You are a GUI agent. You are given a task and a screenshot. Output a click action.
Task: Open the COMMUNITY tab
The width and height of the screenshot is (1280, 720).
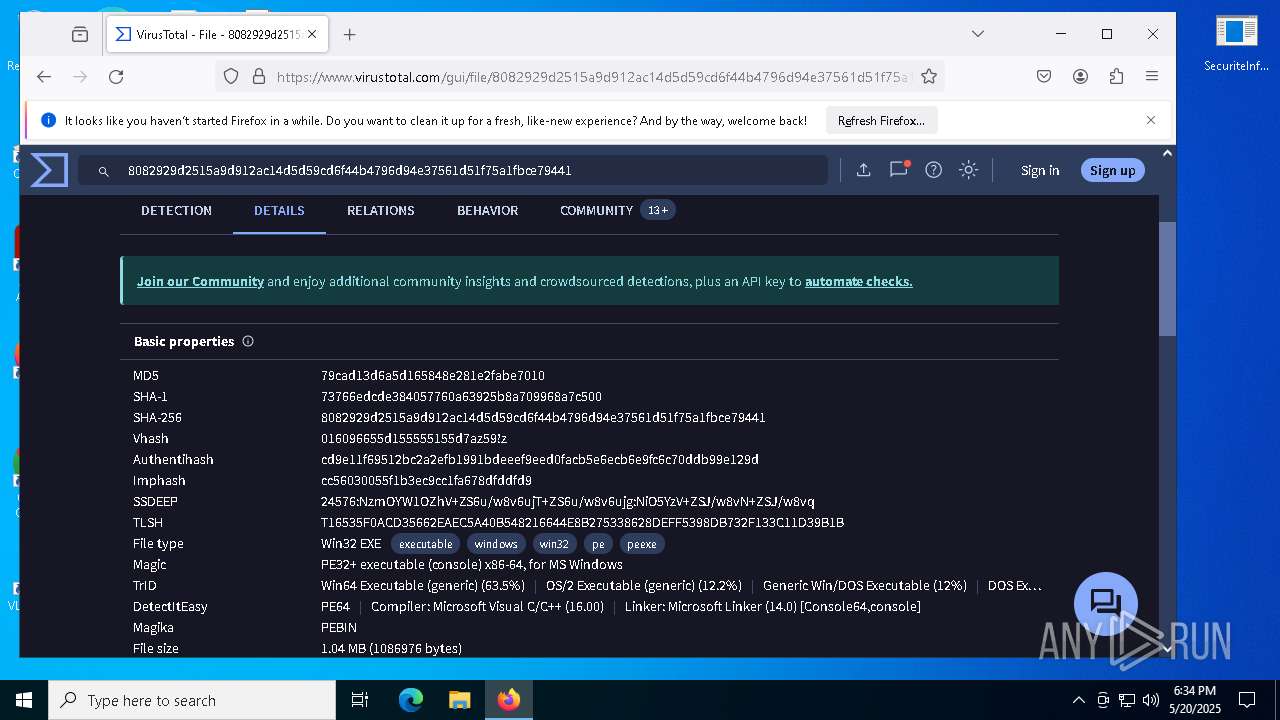(x=616, y=210)
